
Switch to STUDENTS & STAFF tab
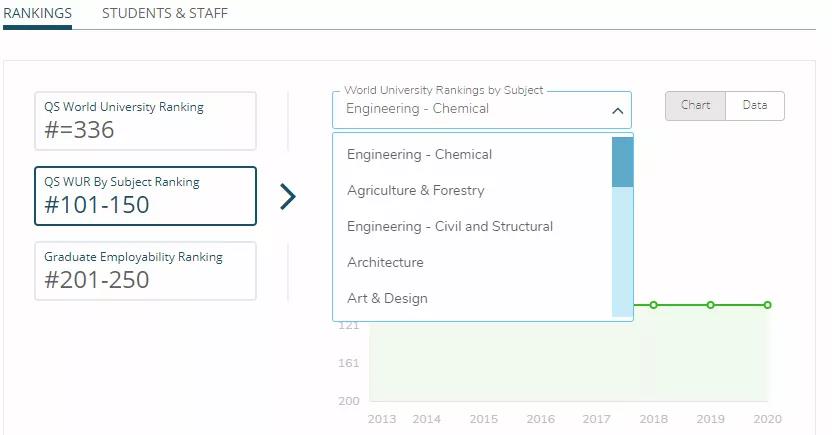[x=164, y=13]
